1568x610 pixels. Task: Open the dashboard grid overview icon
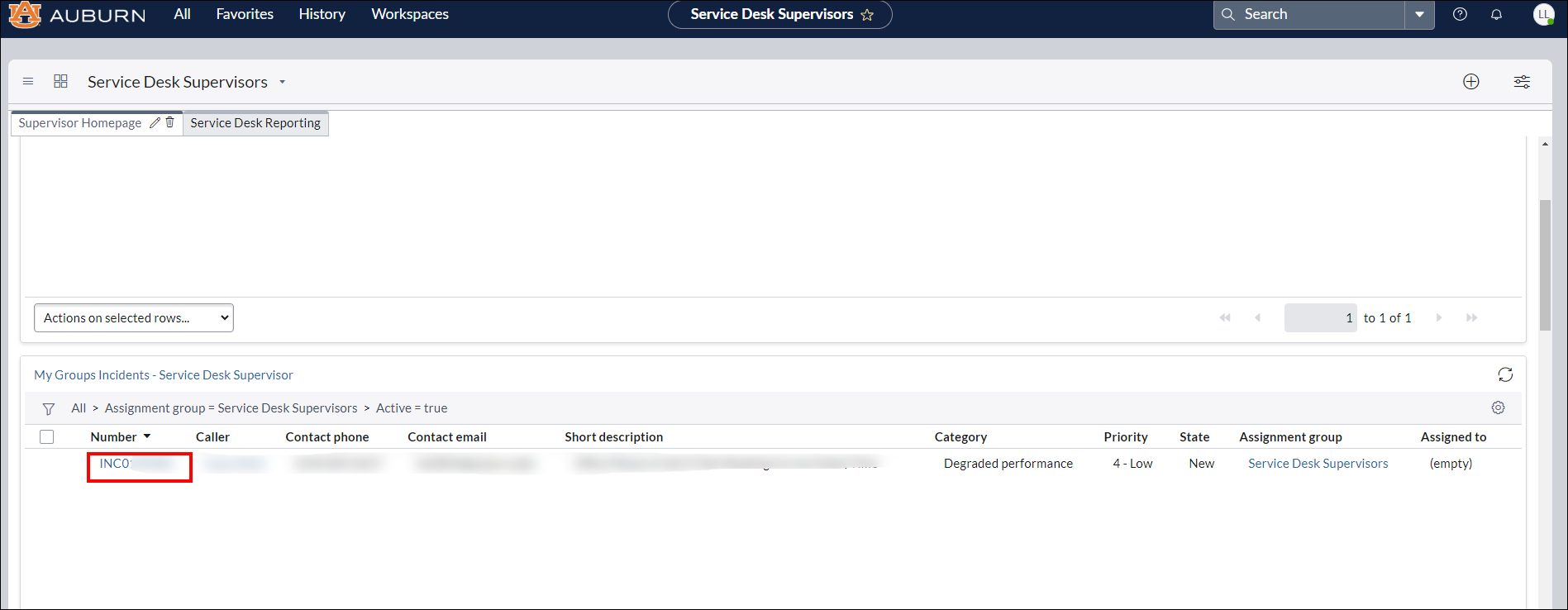60,81
